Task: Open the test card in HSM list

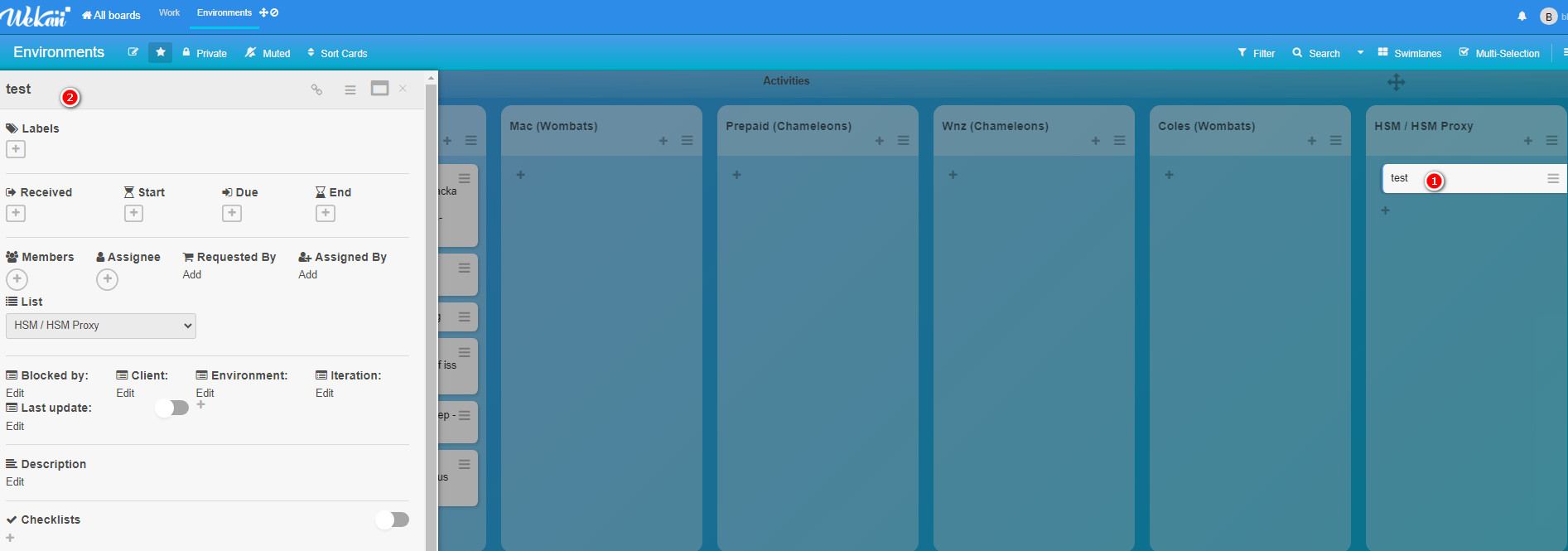Action: point(1400,178)
